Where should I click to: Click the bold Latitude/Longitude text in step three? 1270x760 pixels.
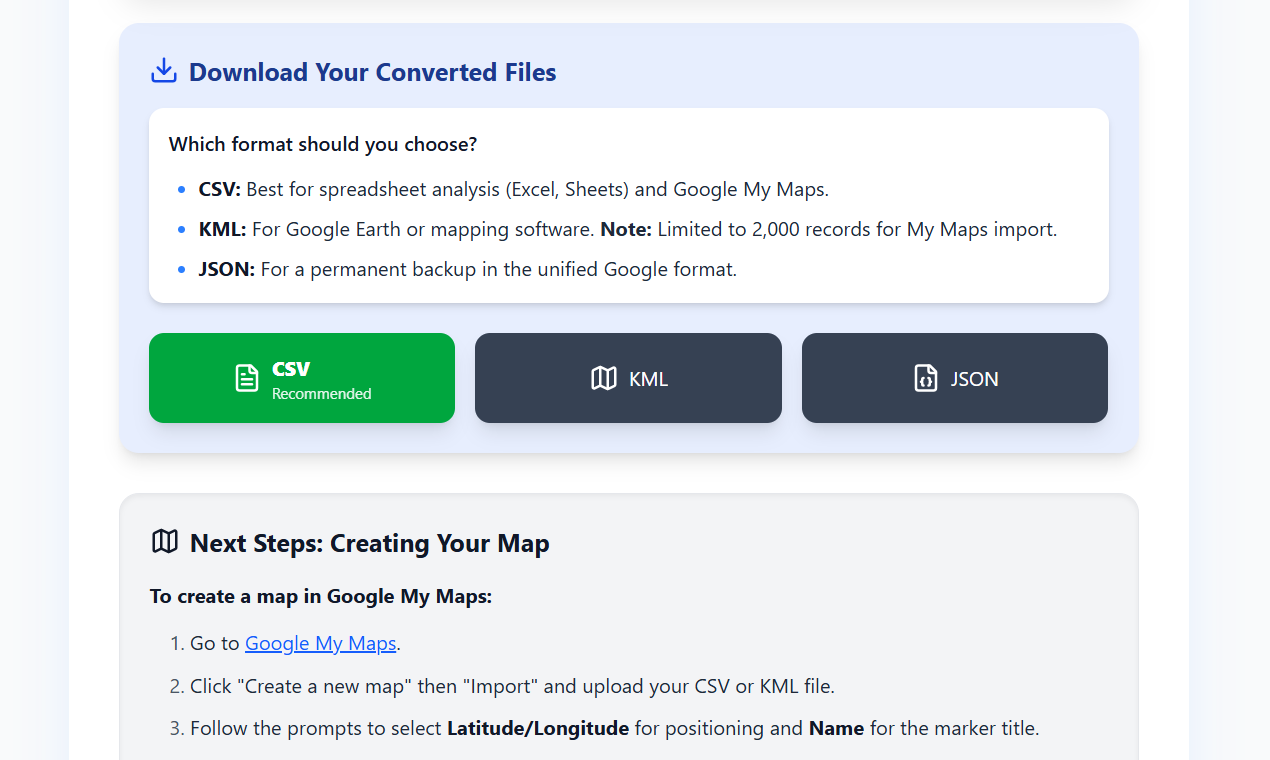coord(537,727)
